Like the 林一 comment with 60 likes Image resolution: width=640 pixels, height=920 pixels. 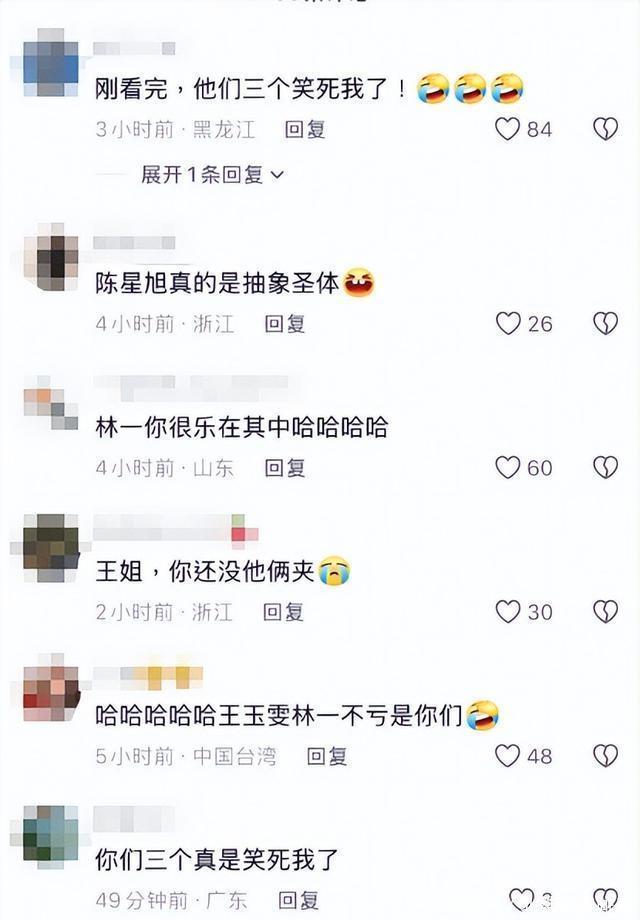point(507,468)
